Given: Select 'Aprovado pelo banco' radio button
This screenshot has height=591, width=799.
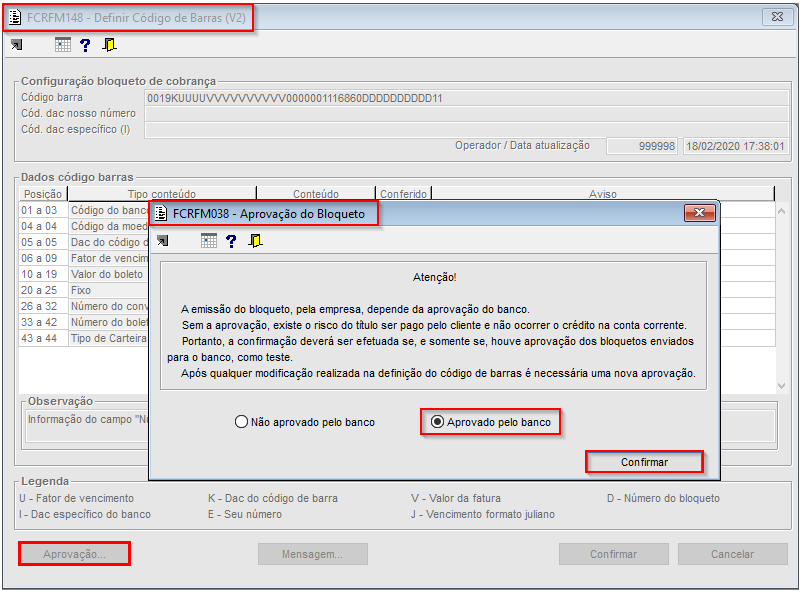Looking at the screenshot, I should [491, 422].
